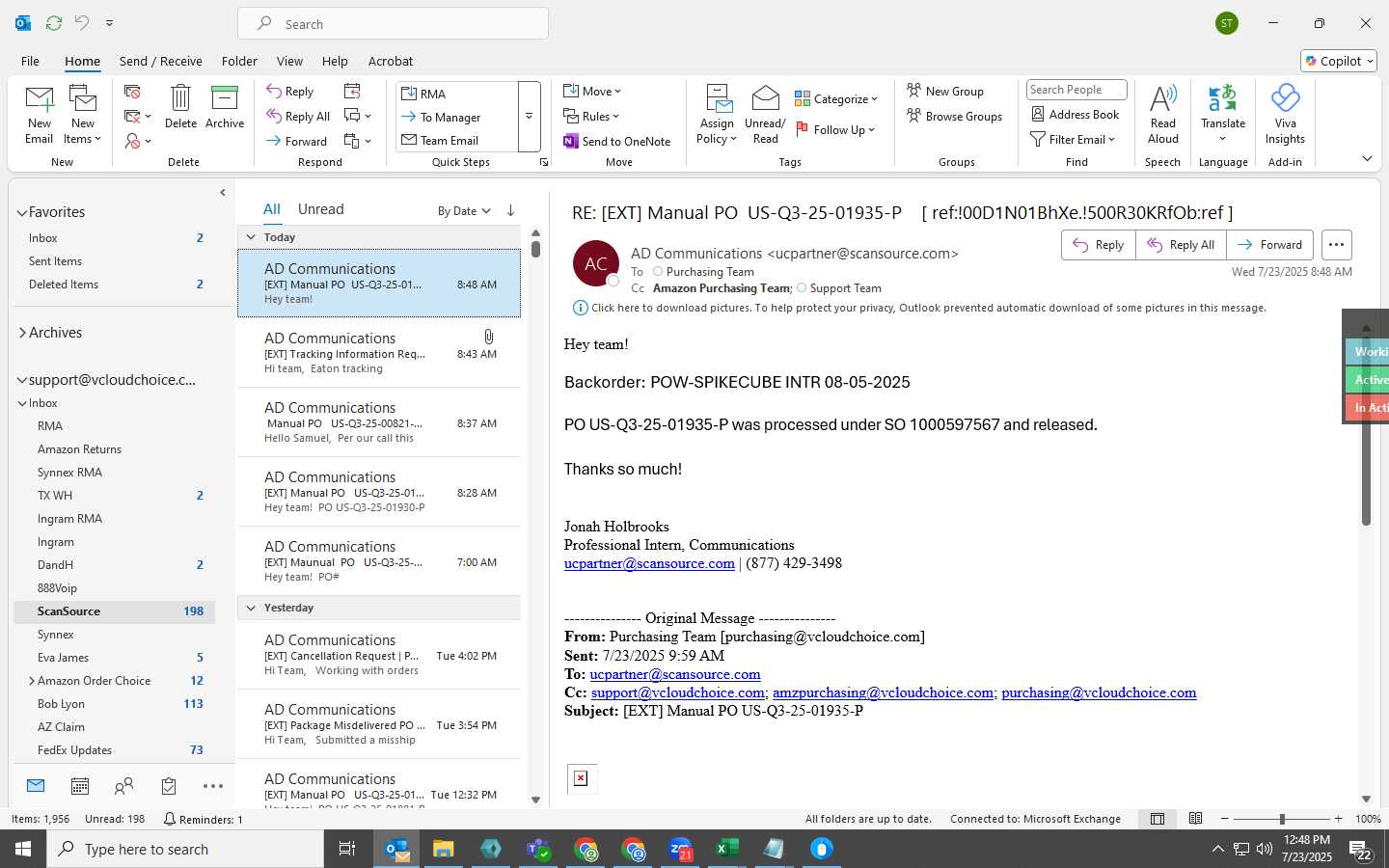Screen dimensions: 1389x868
Task: Start Read Aloud speech
Action: coord(1162,115)
